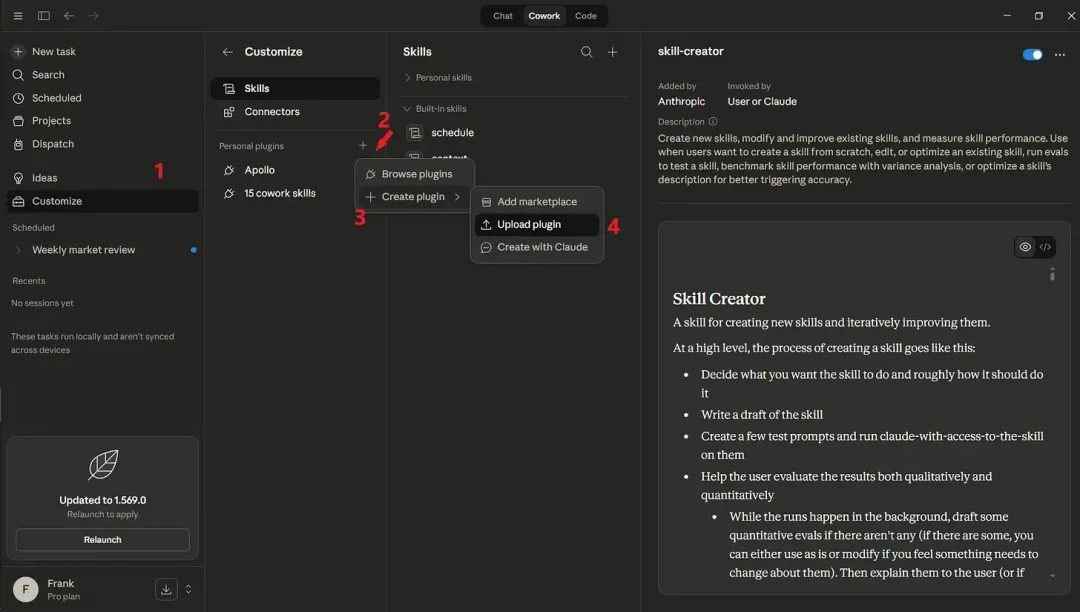Show skill preview with eye icon

click(x=1025, y=247)
